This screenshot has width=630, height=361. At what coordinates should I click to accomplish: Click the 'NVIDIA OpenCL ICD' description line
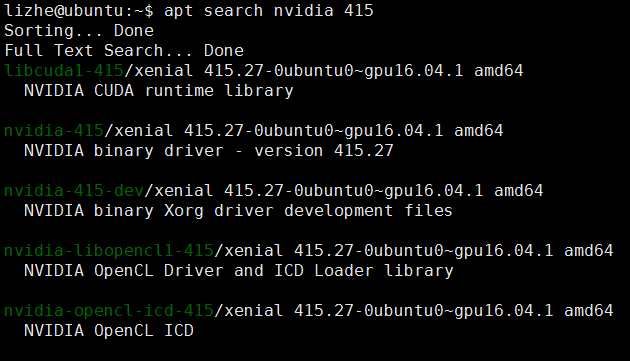pos(109,330)
